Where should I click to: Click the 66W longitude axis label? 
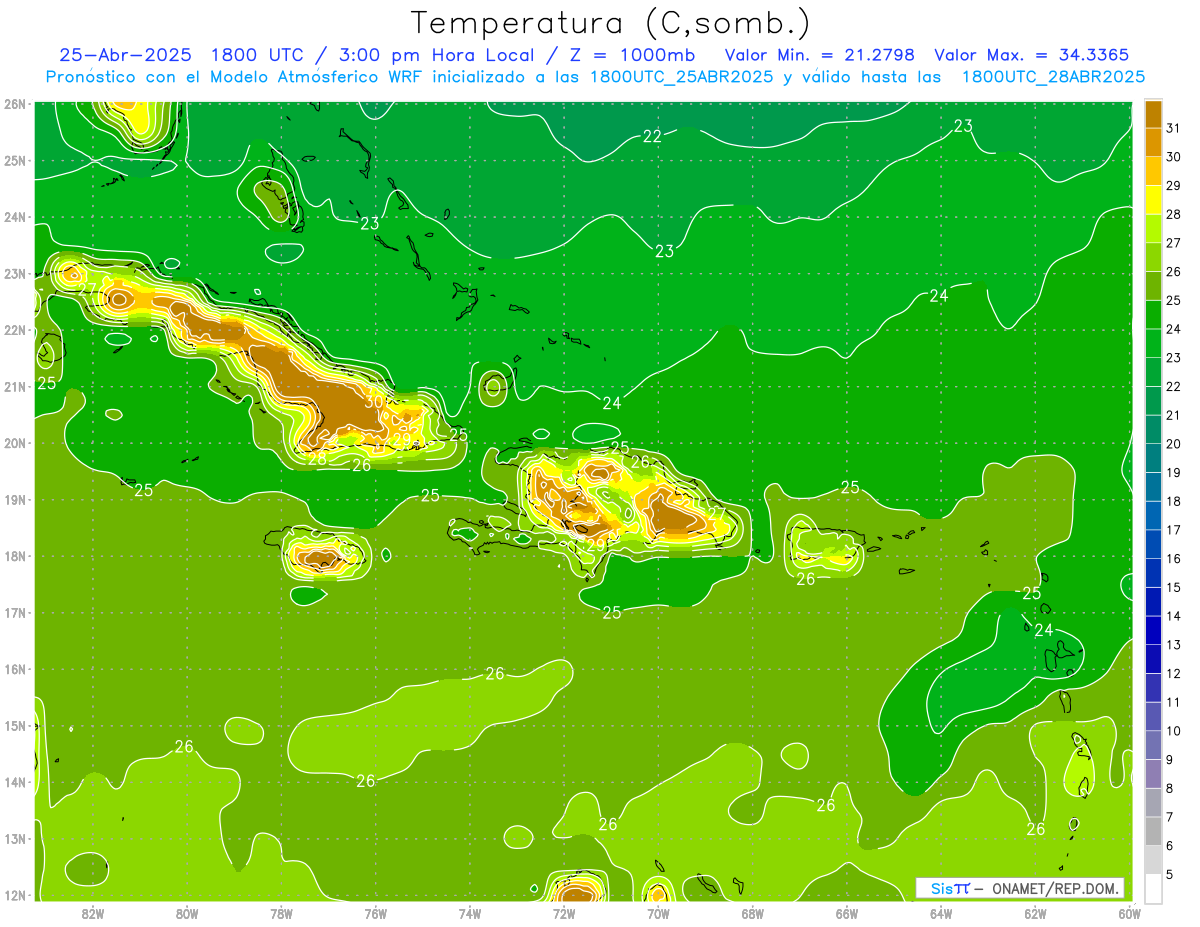click(x=847, y=913)
